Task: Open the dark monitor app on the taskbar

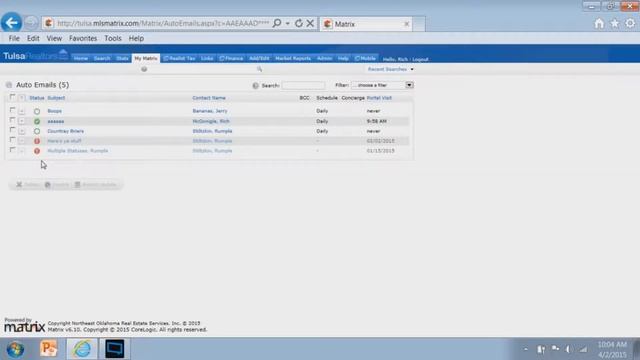Action: tap(115, 349)
